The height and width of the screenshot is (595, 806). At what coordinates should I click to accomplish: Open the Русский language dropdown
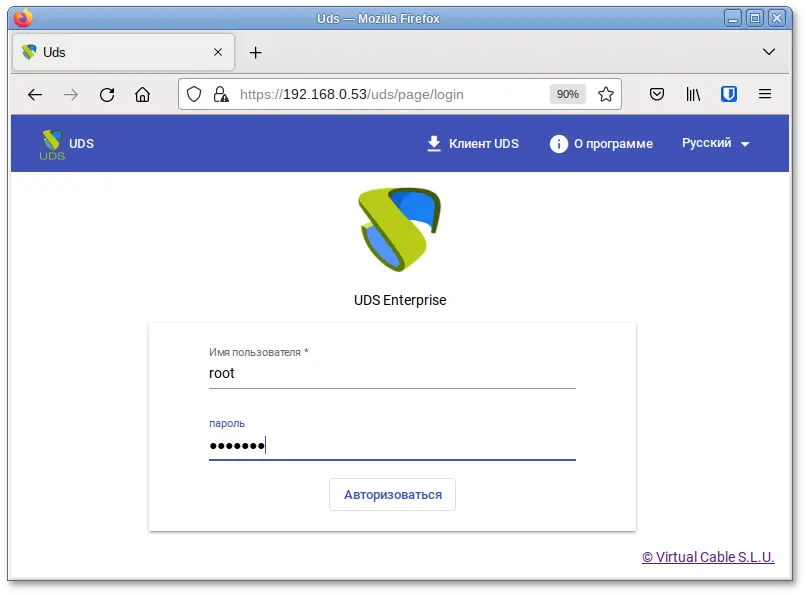[x=714, y=143]
